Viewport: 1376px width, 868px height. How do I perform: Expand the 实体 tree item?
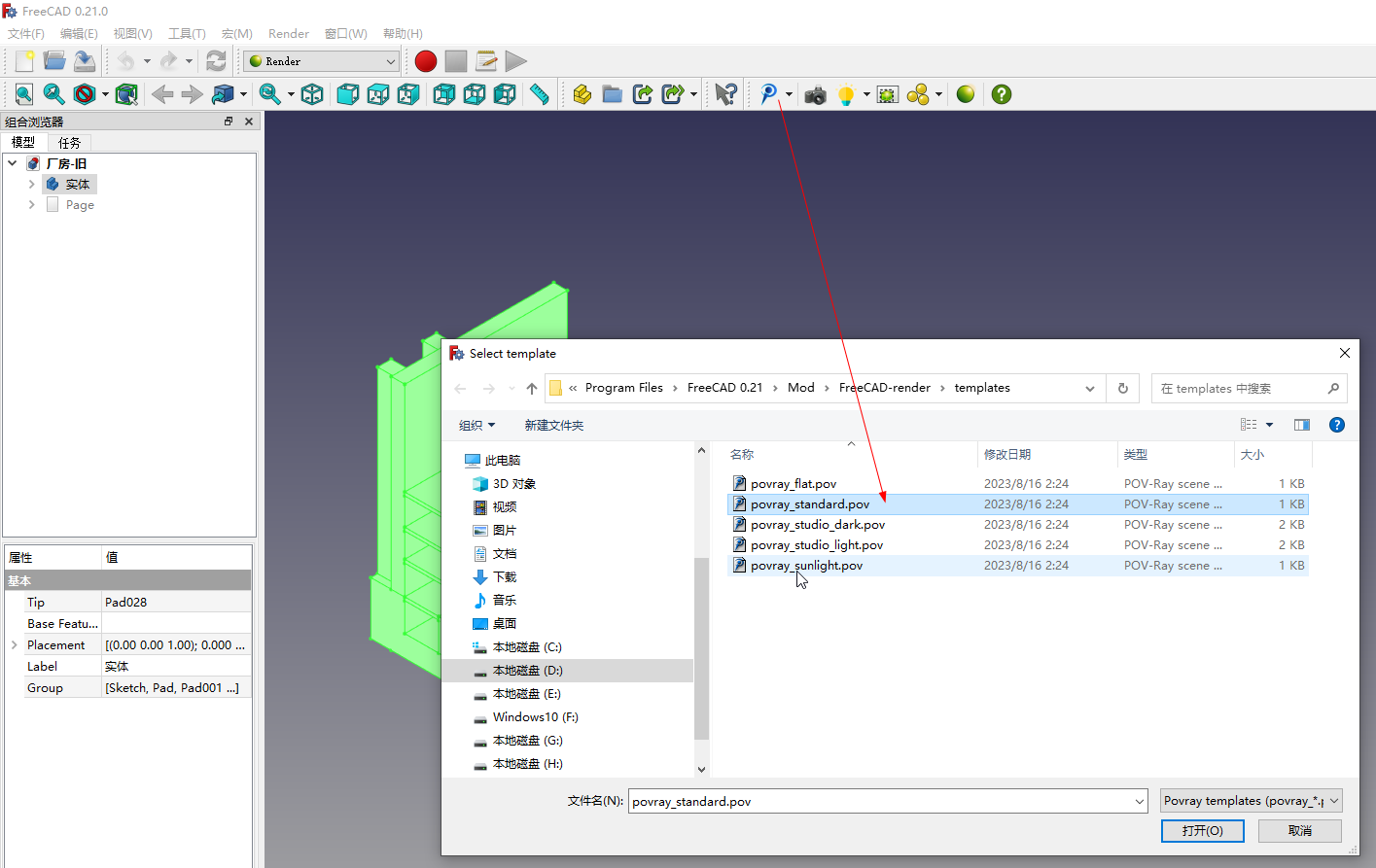pos(32,184)
